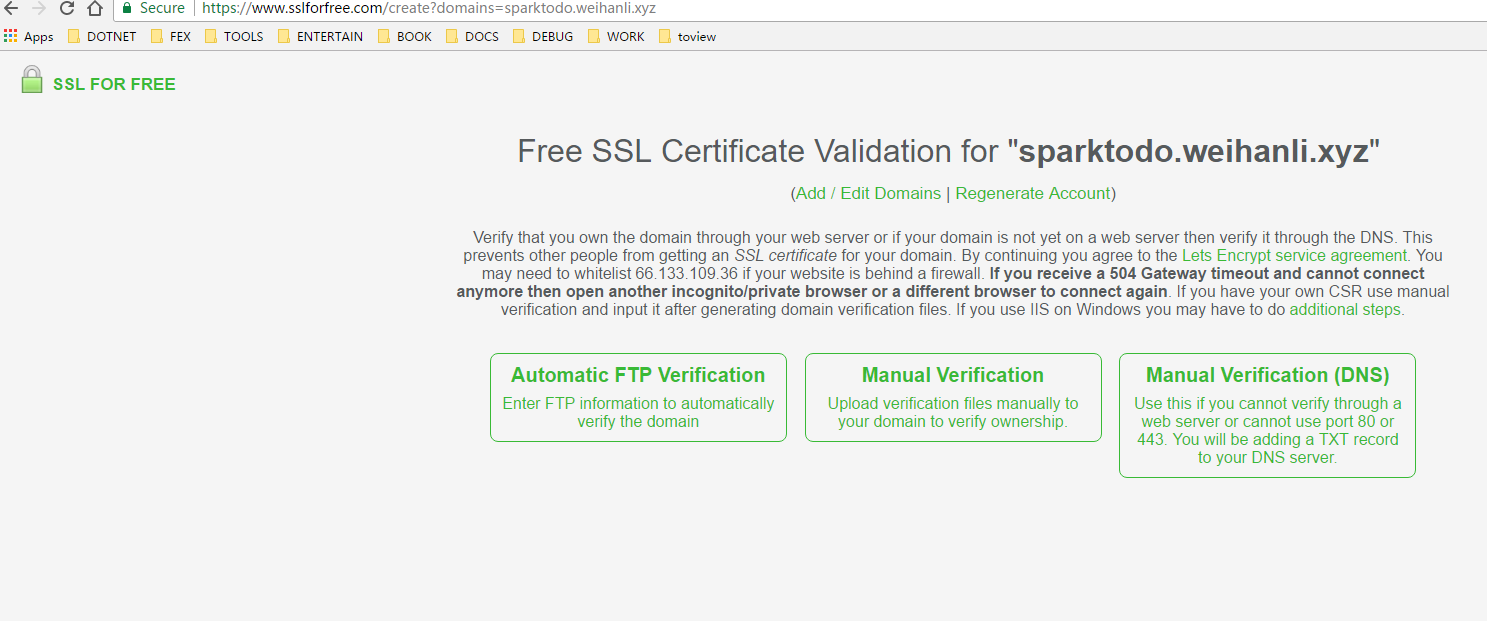
Task: Go to the browser home page icon
Action: tap(94, 8)
